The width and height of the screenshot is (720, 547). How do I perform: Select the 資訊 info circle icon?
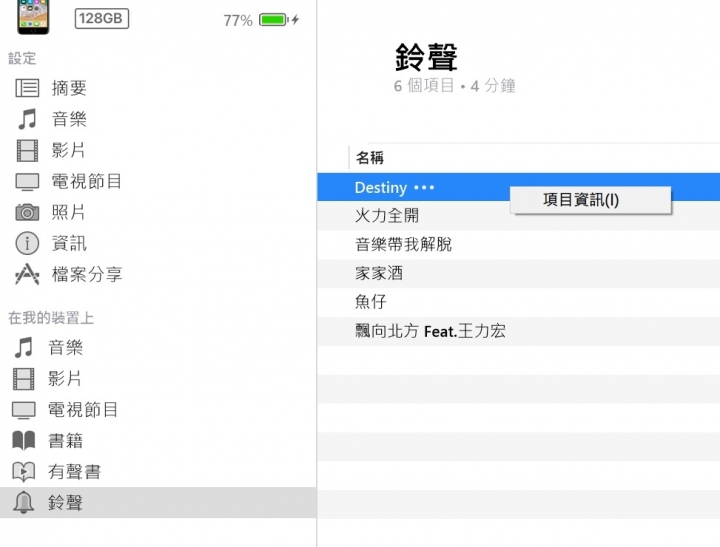point(27,243)
